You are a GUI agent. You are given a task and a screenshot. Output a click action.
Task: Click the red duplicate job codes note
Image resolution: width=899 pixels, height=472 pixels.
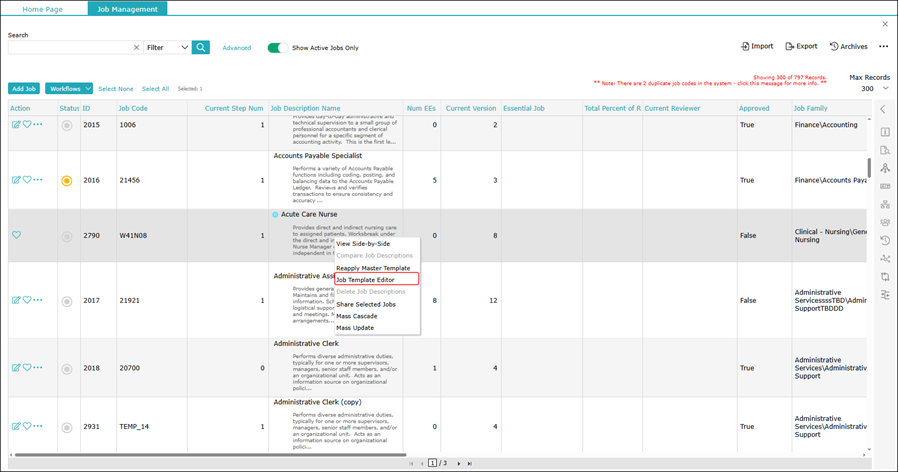click(x=710, y=83)
